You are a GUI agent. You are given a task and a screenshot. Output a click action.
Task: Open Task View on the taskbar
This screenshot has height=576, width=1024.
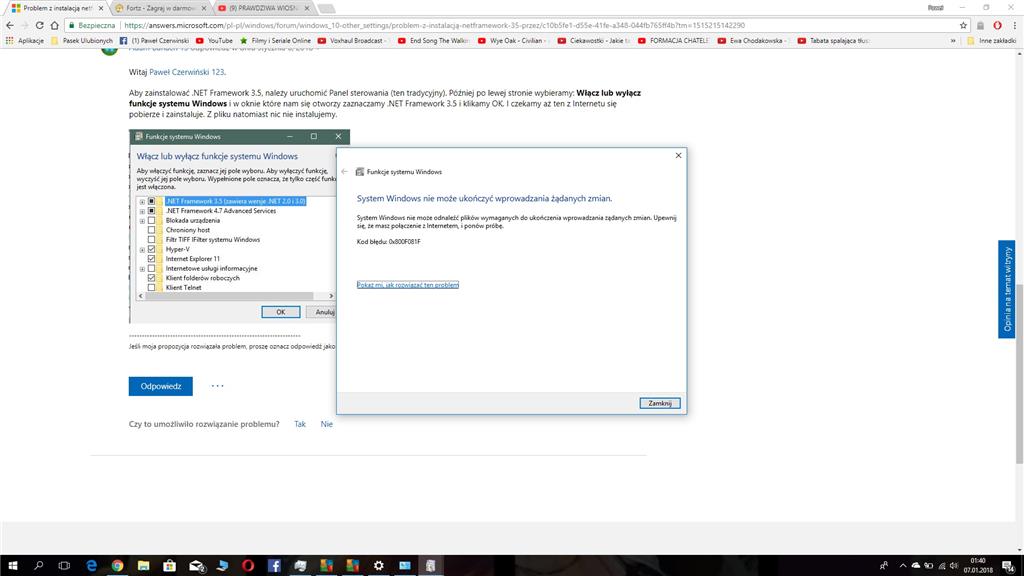64,566
